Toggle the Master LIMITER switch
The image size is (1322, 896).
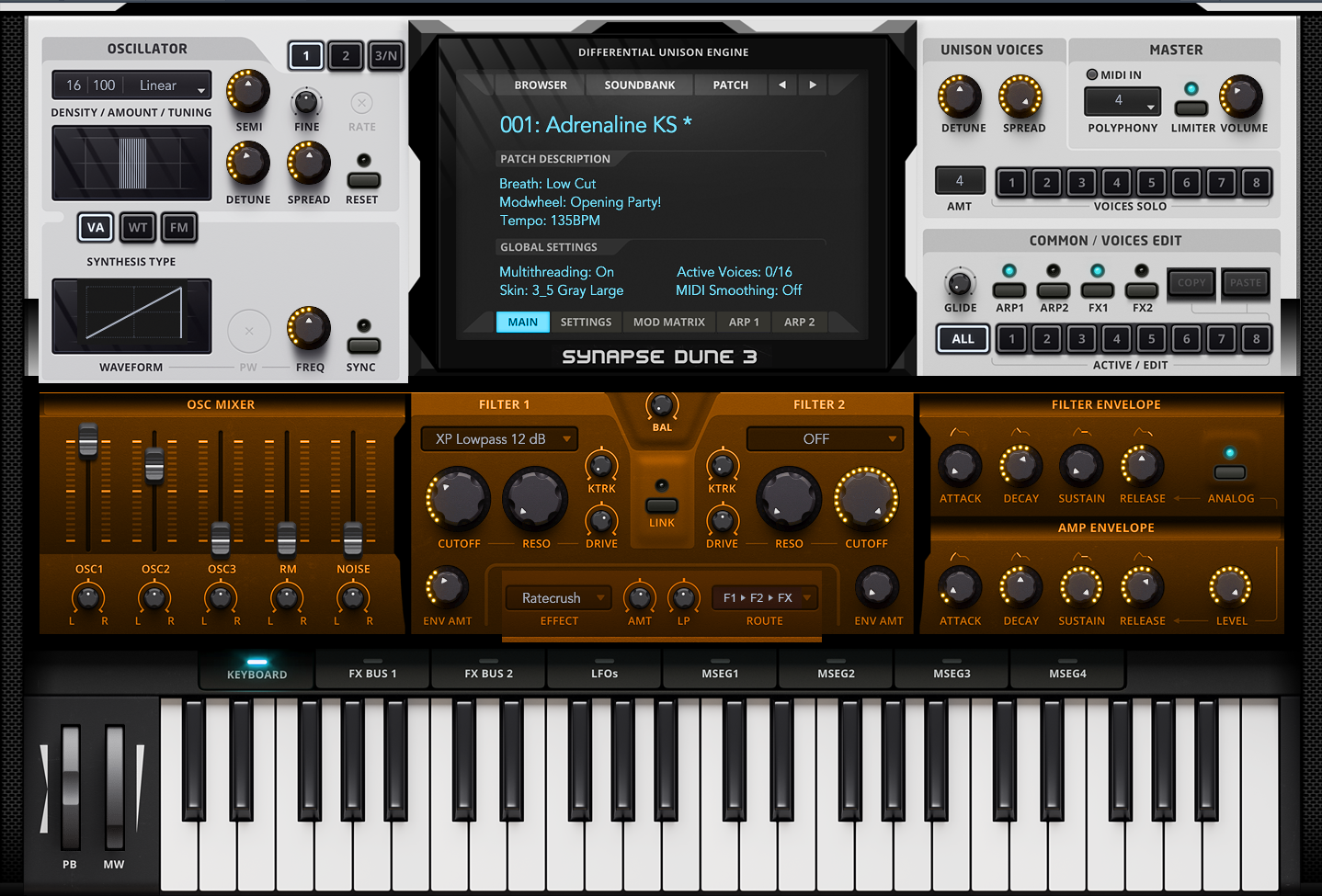(x=1191, y=108)
